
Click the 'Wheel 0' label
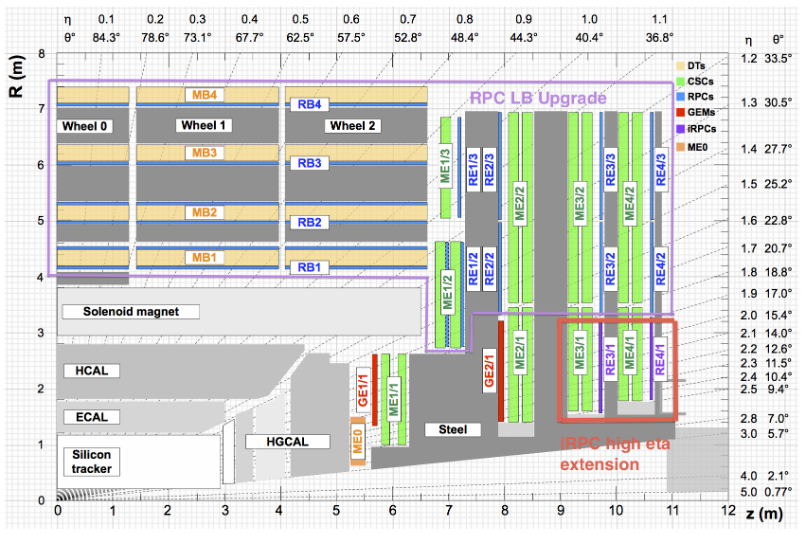coord(84,126)
